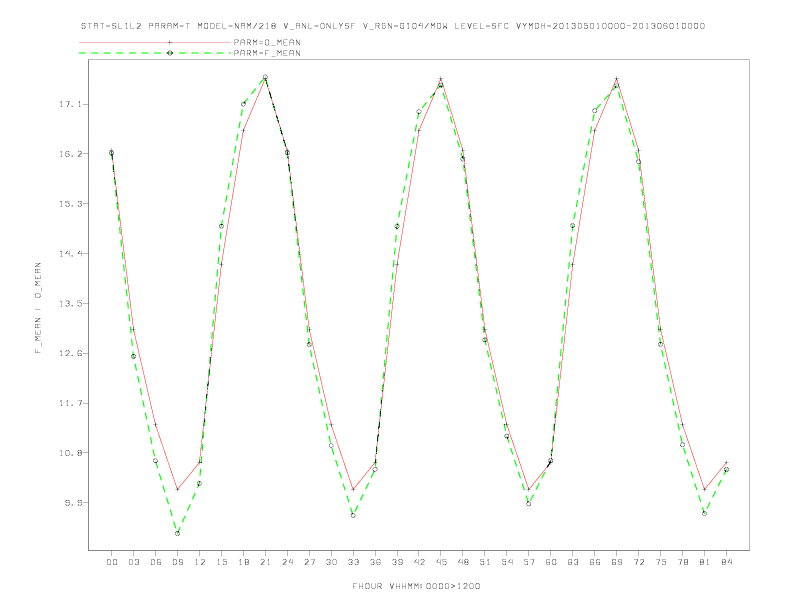Click the 18 forecast hour tick label
The image size is (792, 612).
[243, 562]
